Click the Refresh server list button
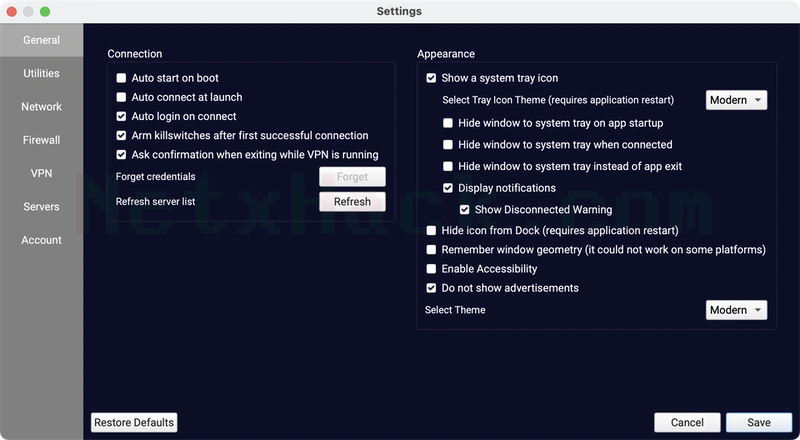This screenshot has width=800, height=440. pos(352,202)
